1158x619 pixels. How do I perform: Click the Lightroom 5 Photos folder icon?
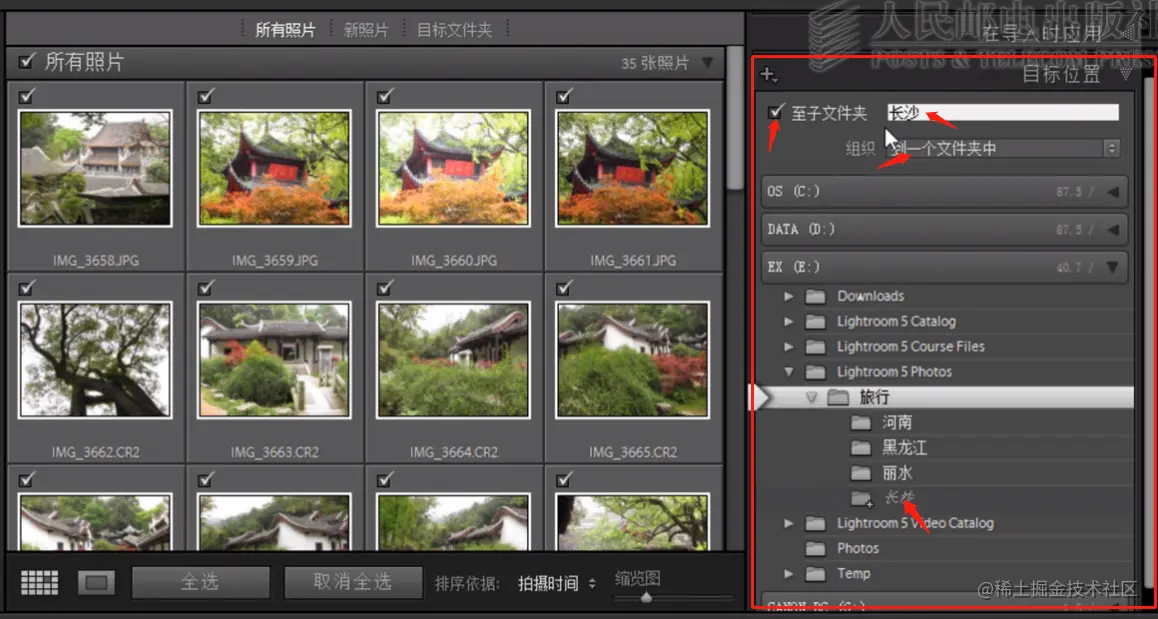[x=815, y=372]
